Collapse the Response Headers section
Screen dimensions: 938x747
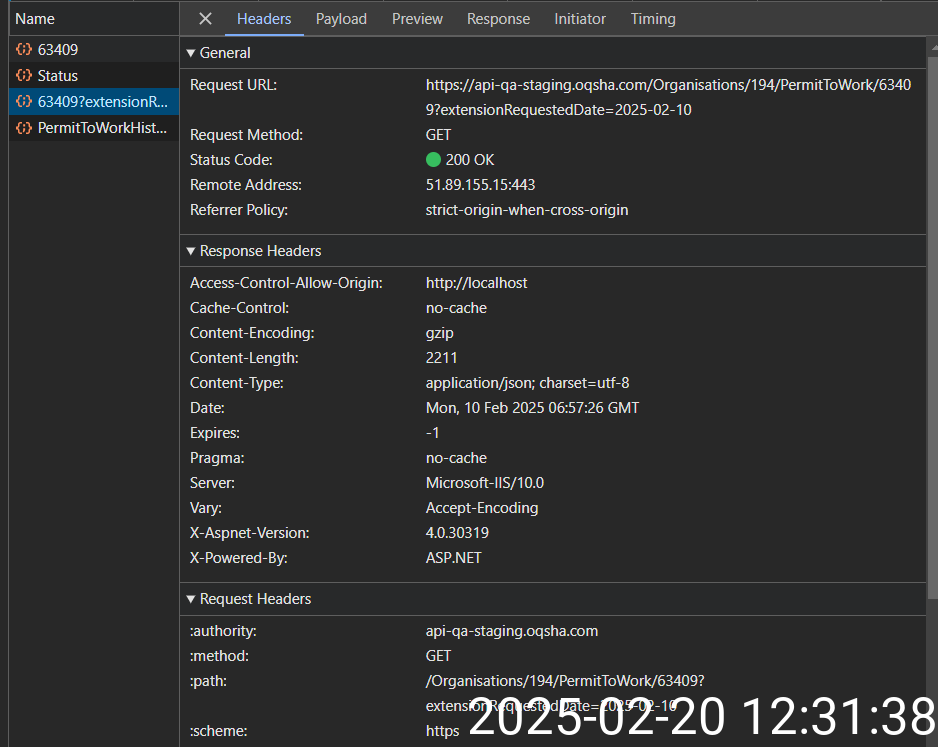(192, 251)
